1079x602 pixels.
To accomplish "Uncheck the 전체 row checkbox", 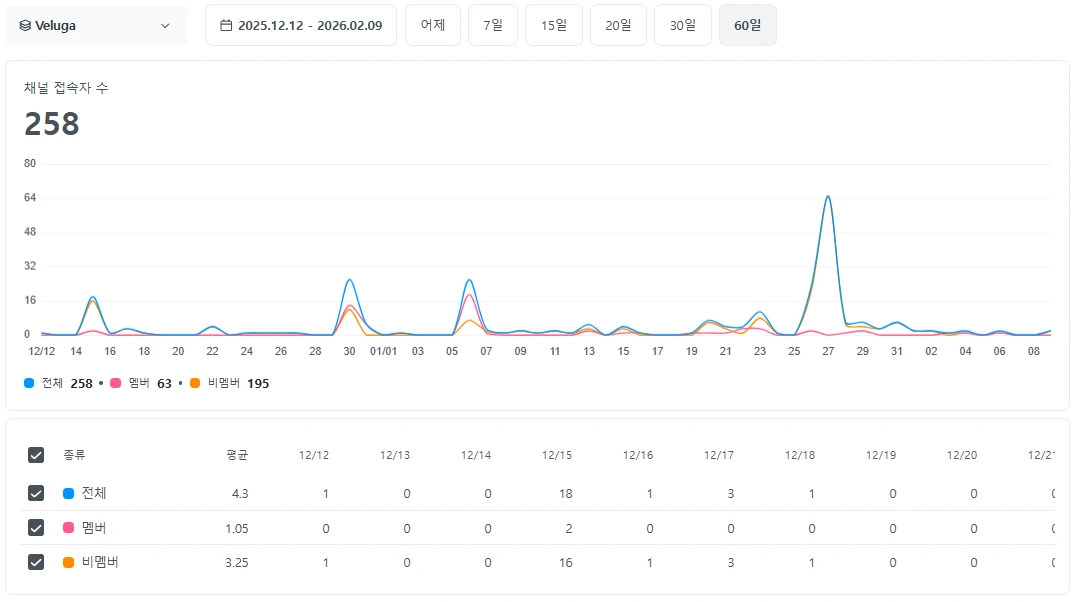I will pos(36,493).
